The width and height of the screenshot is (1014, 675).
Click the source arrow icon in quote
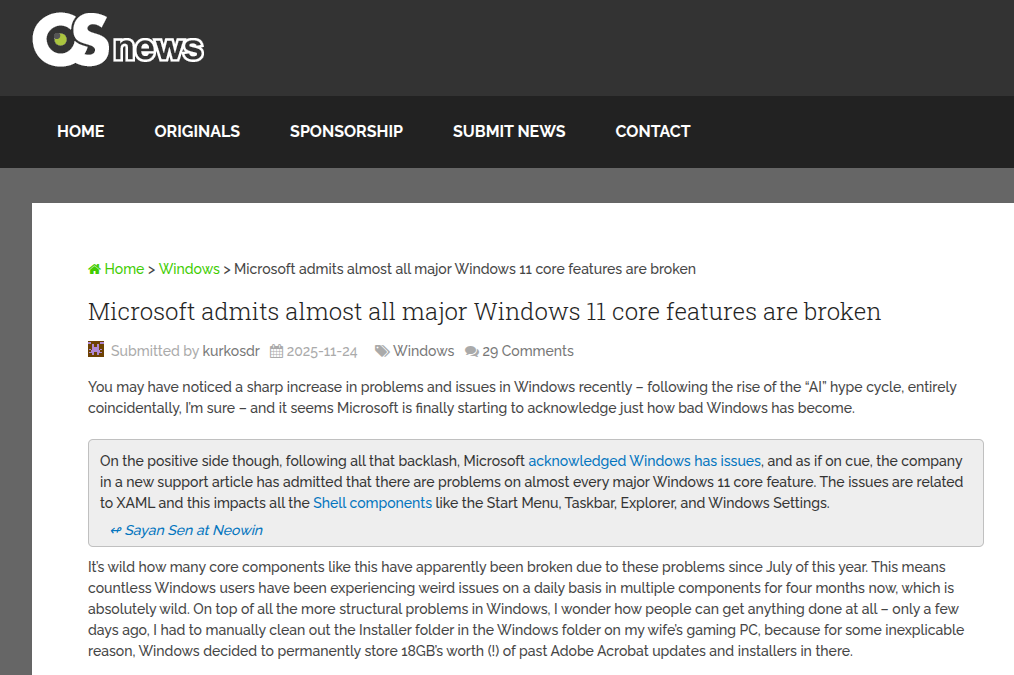pyautogui.click(x=116, y=531)
